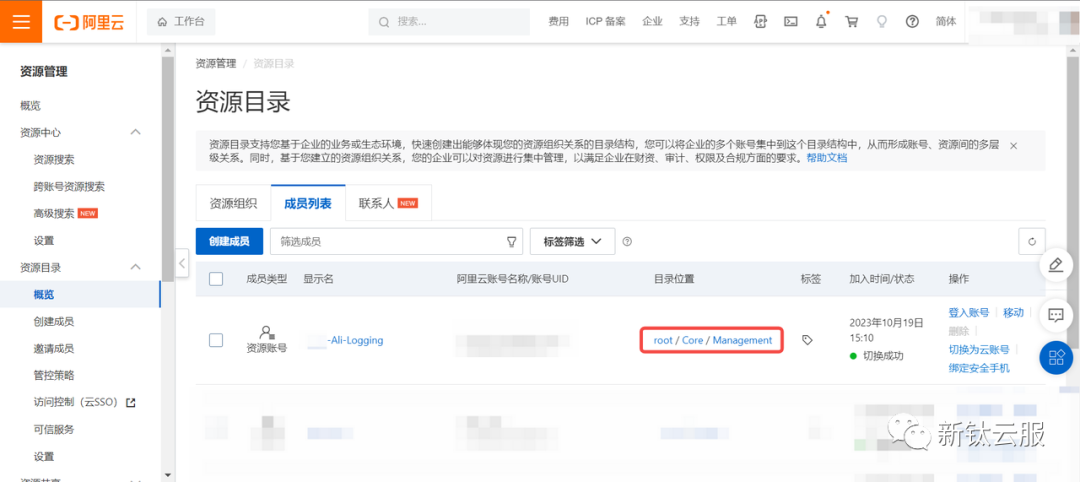
Task: Open the floating edit pencil icon
Action: pyautogui.click(x=1056, y=264)
